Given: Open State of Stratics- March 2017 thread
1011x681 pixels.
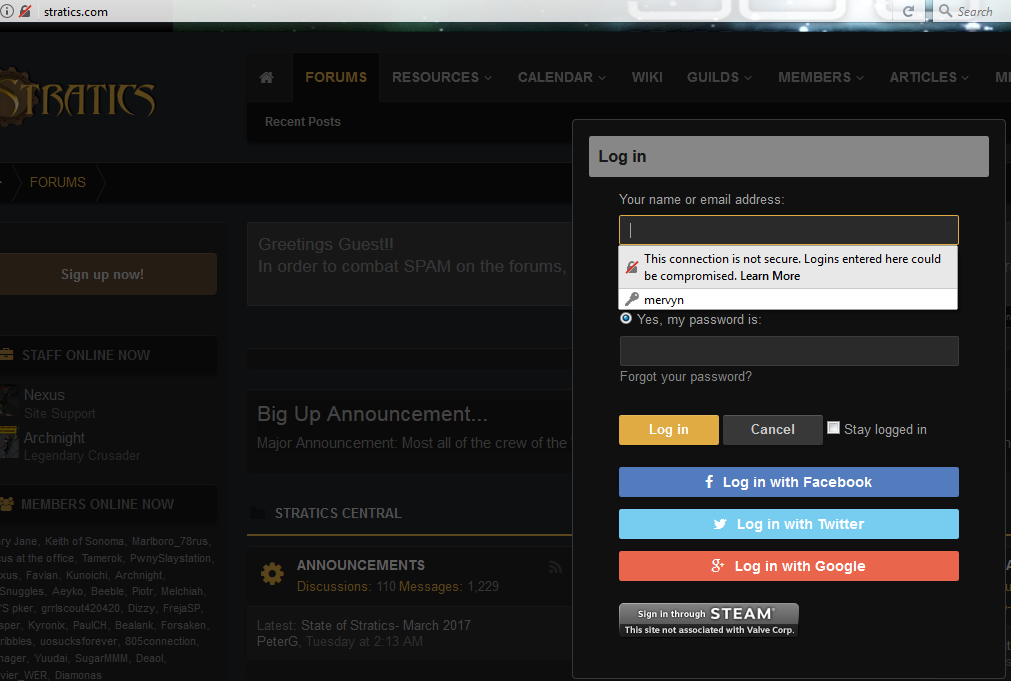Looking at the screenshot, I should (386, 626).
